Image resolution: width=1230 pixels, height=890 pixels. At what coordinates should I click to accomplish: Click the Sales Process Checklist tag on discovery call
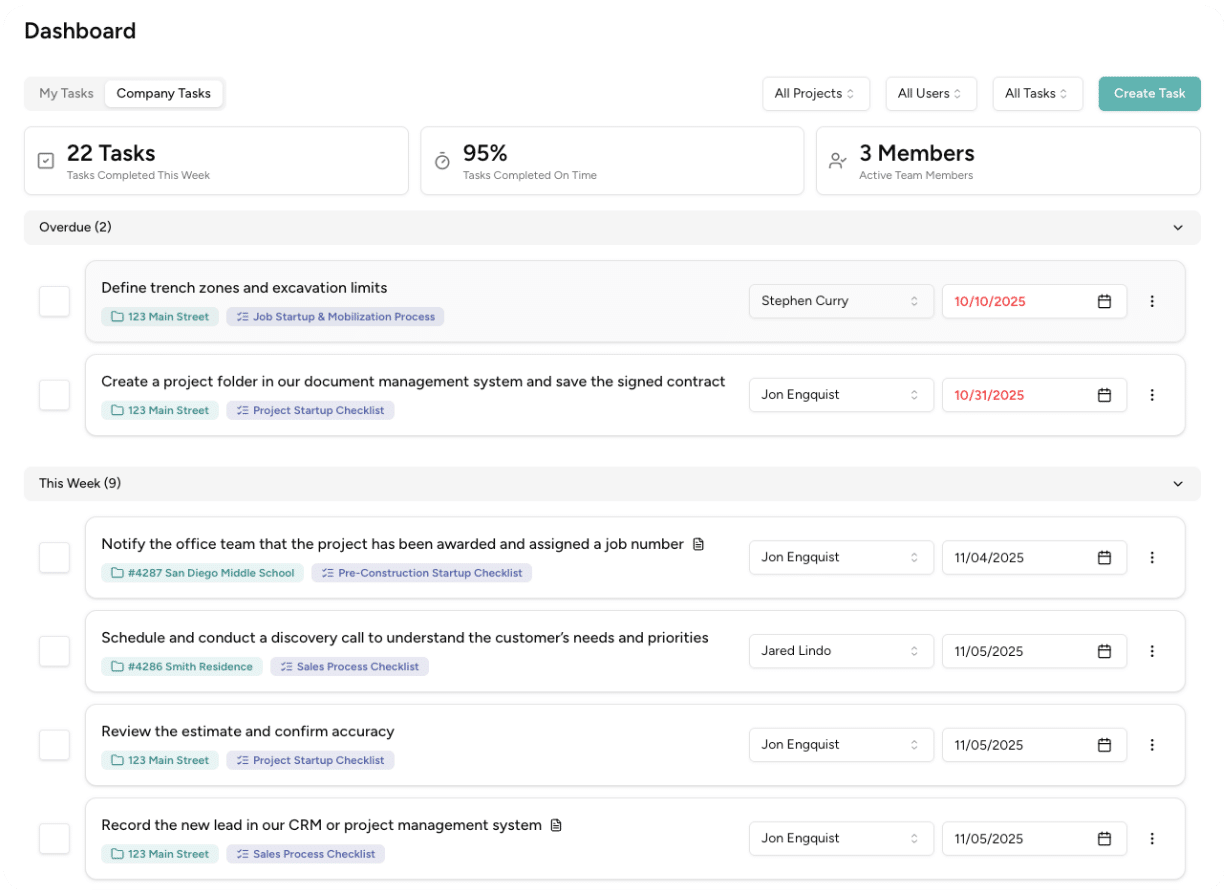tap(349, 667)
